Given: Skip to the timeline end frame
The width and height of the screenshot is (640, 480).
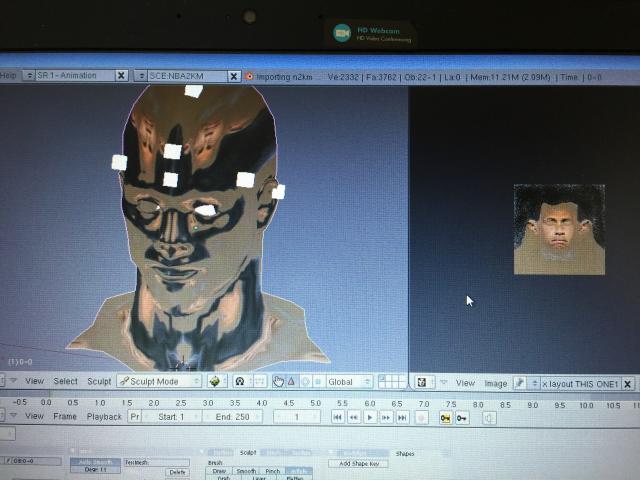Looking at the screenshot, I should tap(402, 417).
